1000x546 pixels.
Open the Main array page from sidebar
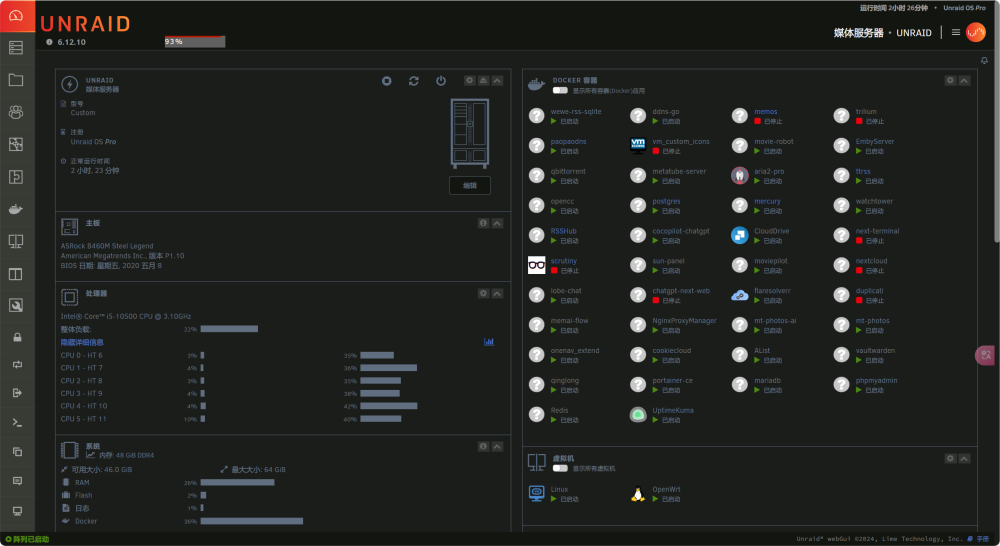pyautogui.click(x=16, y=48)
